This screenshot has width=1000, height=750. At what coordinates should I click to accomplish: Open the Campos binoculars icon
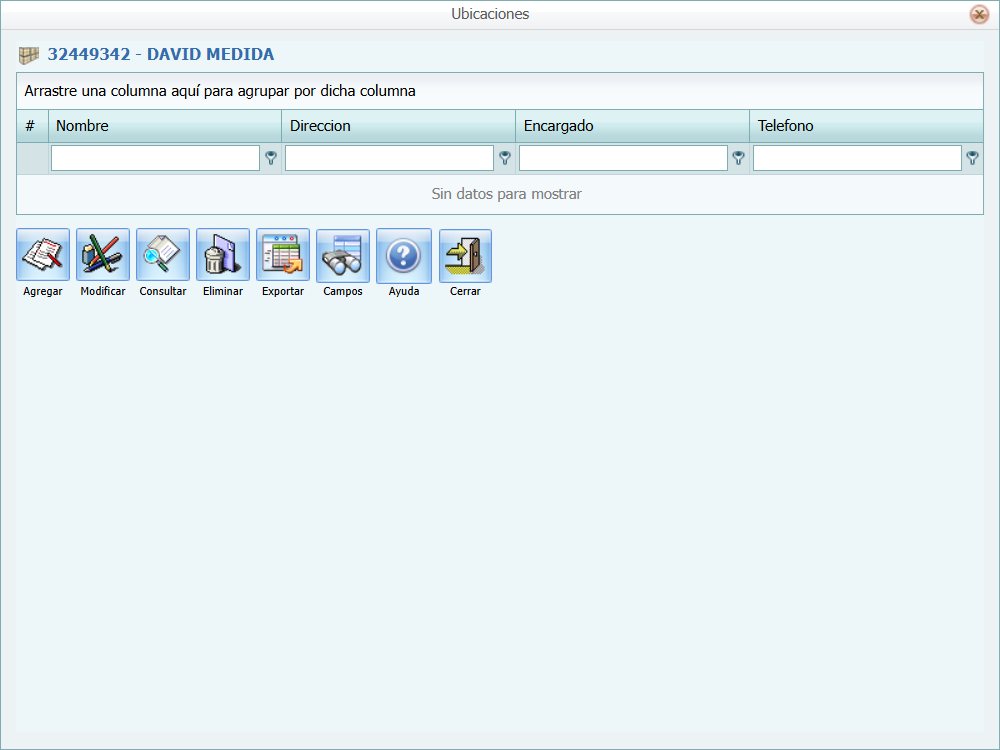pos(343,255)
